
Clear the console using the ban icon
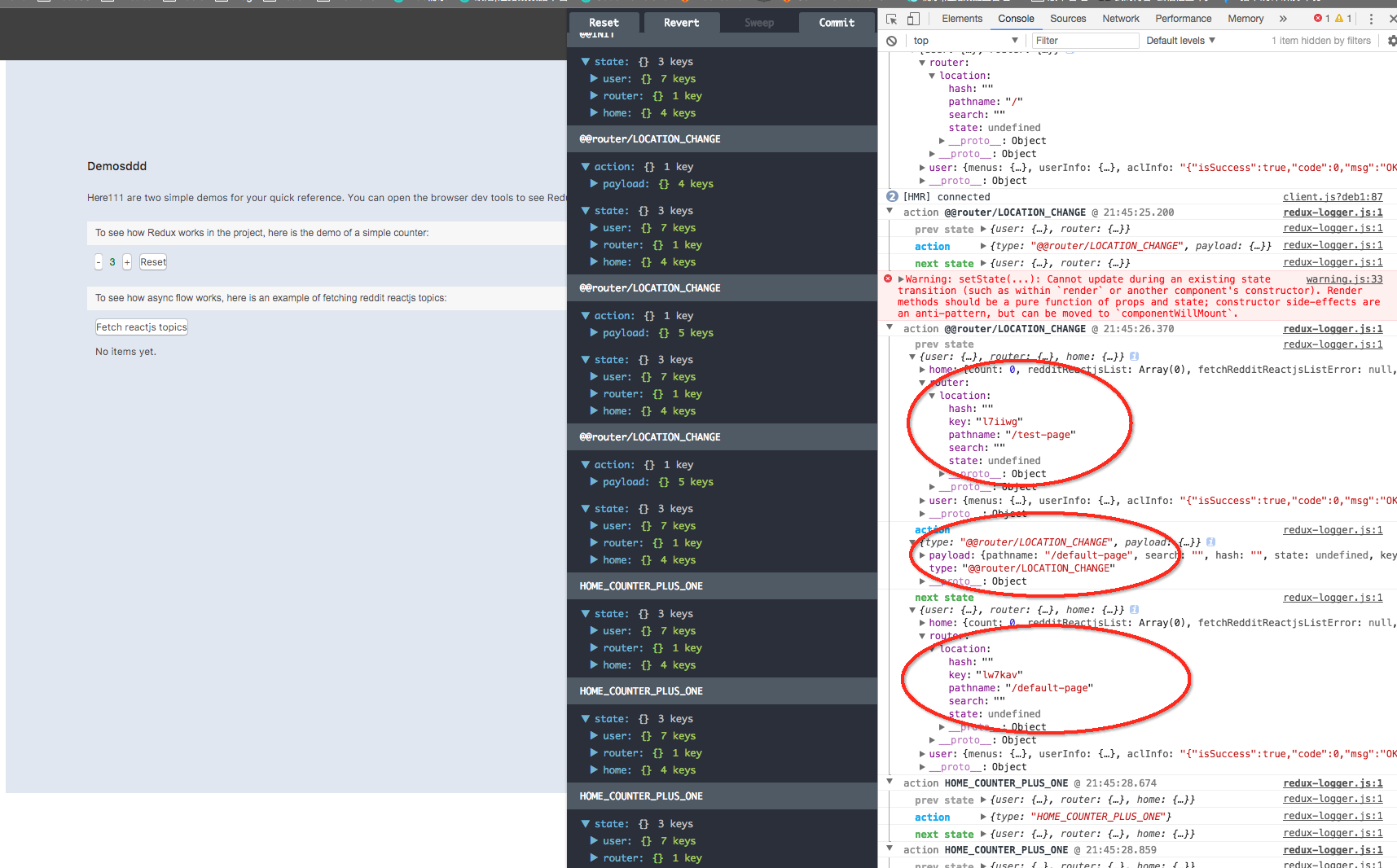pos(890,40)
